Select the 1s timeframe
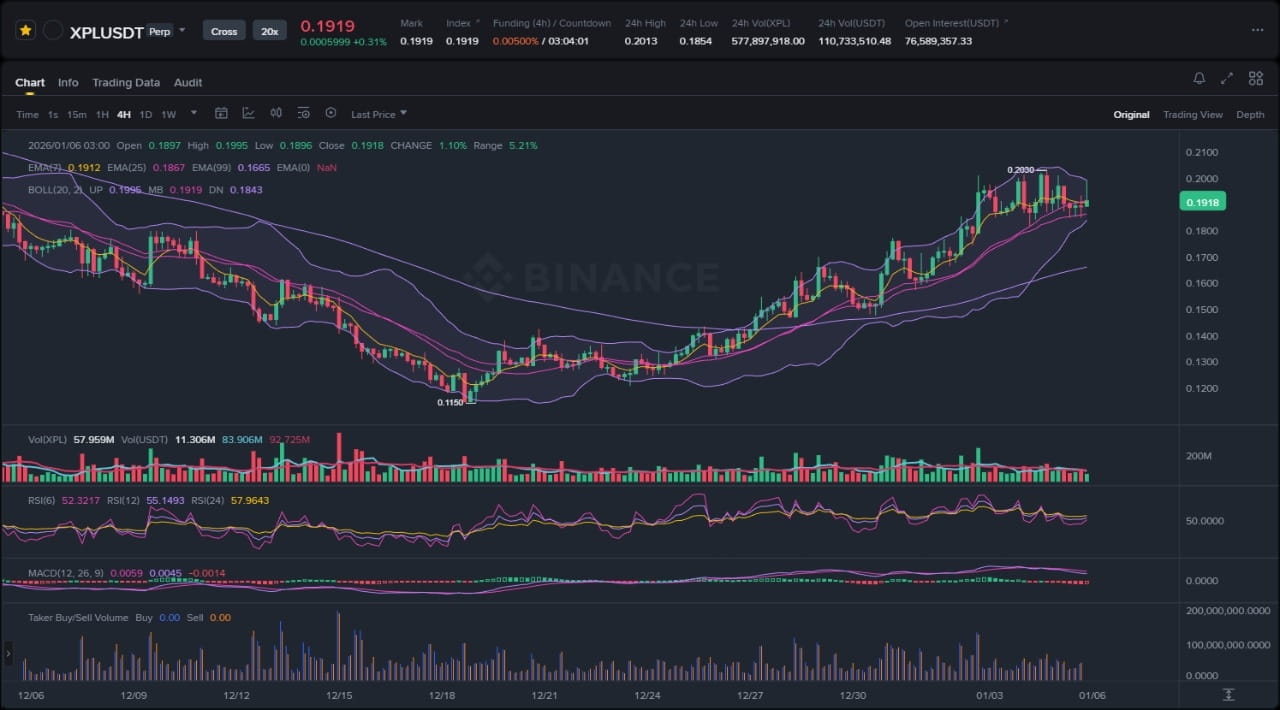 pyautogui.click(x=53, y=114)
